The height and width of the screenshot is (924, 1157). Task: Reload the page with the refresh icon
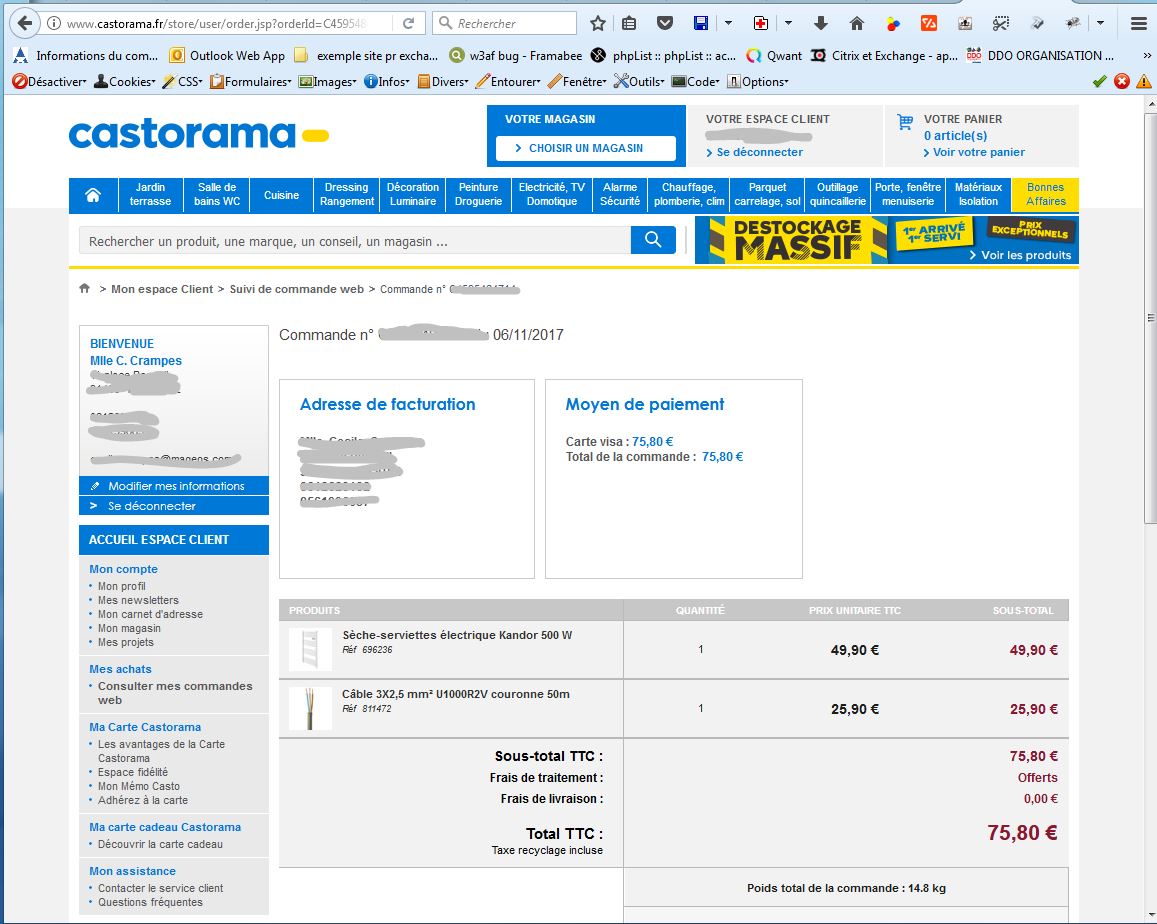409,23
